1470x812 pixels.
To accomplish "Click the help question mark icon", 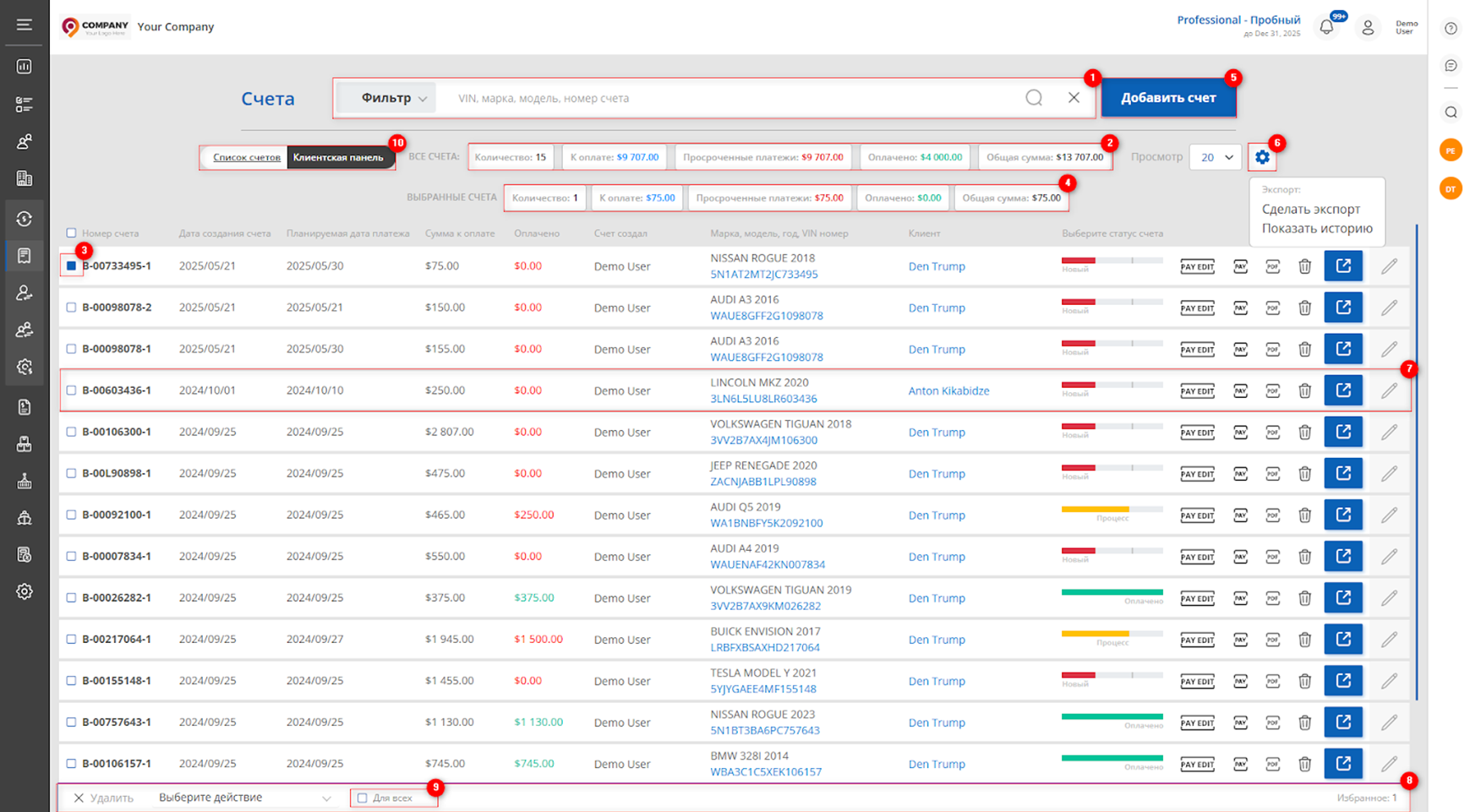I will 1451,29.
